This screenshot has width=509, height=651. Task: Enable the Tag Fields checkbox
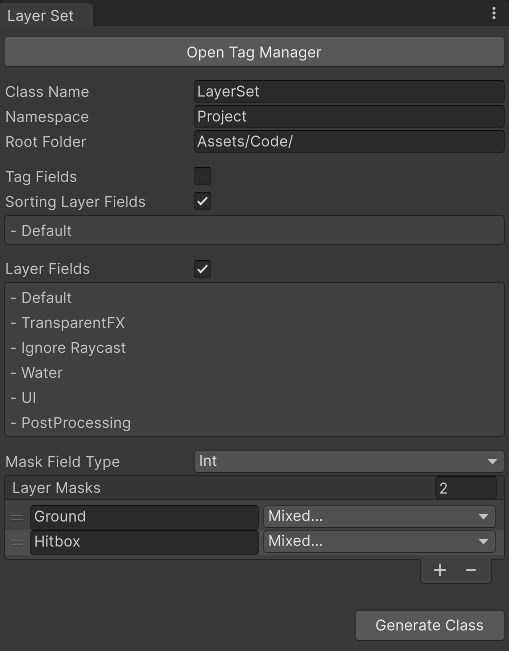click(x=203, y=176)
